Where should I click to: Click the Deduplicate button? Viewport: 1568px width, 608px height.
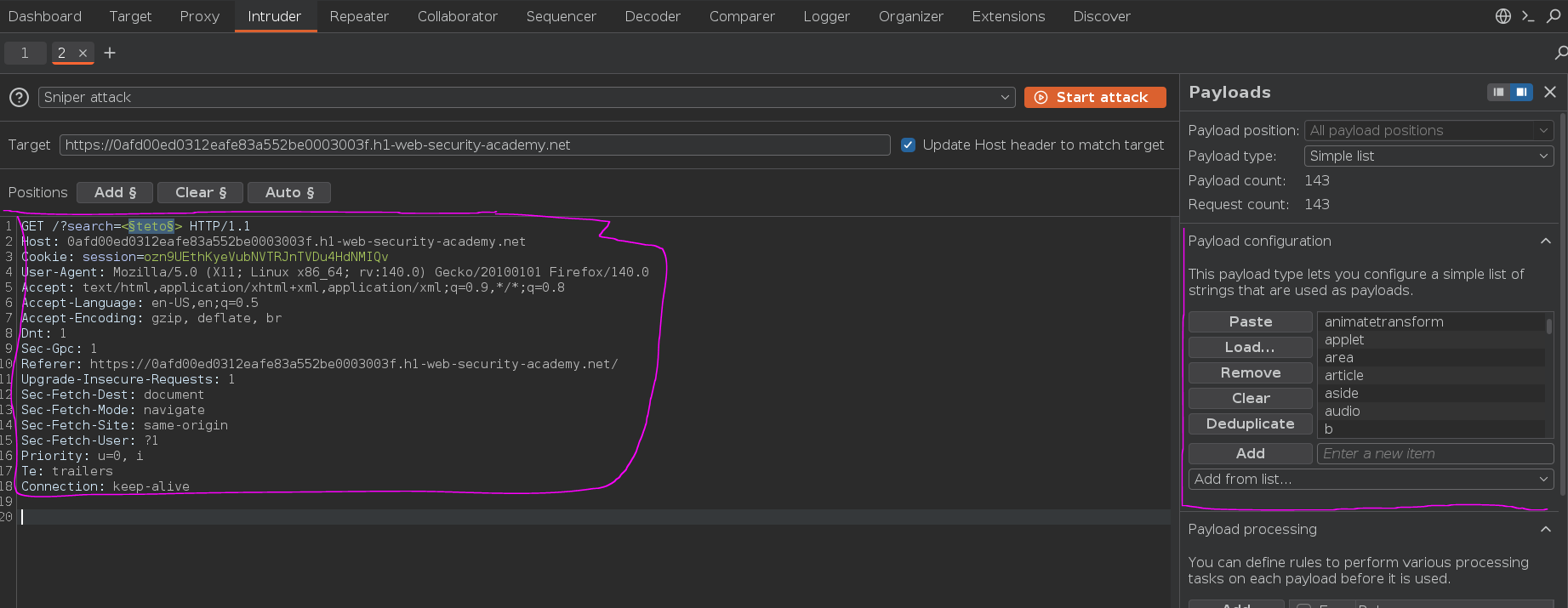(x=1251, y=423)
